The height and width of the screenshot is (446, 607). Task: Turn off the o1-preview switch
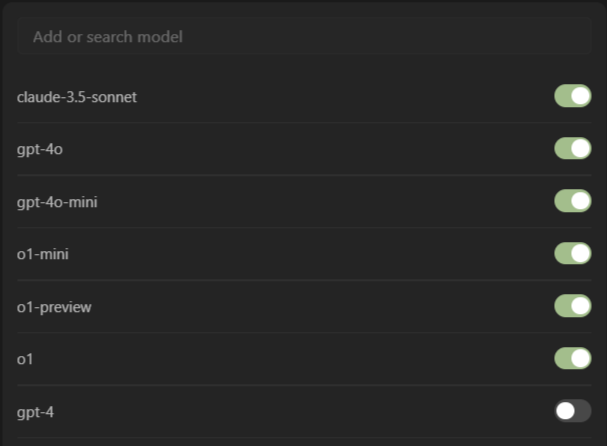573,306
